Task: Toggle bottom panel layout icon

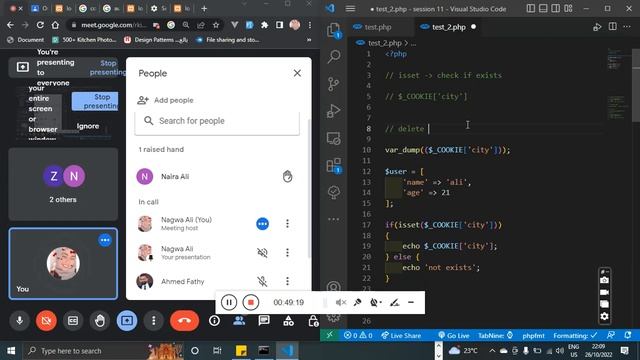Action: click(543, 8)
